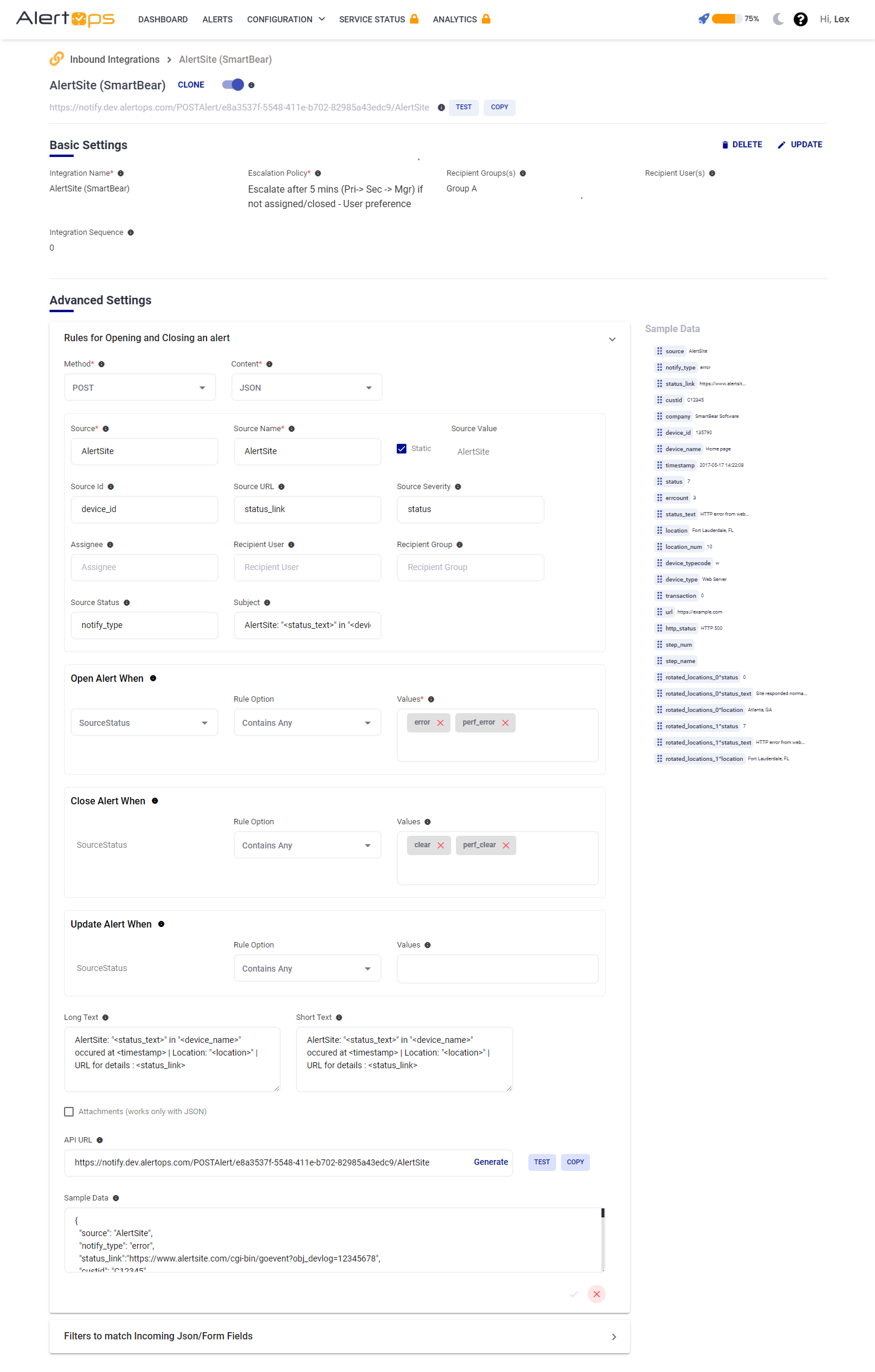Image resolution: width=875 pixels, height=1372 pixels.
Task: Click the red cancel X icon
Action: [596, 1294]
